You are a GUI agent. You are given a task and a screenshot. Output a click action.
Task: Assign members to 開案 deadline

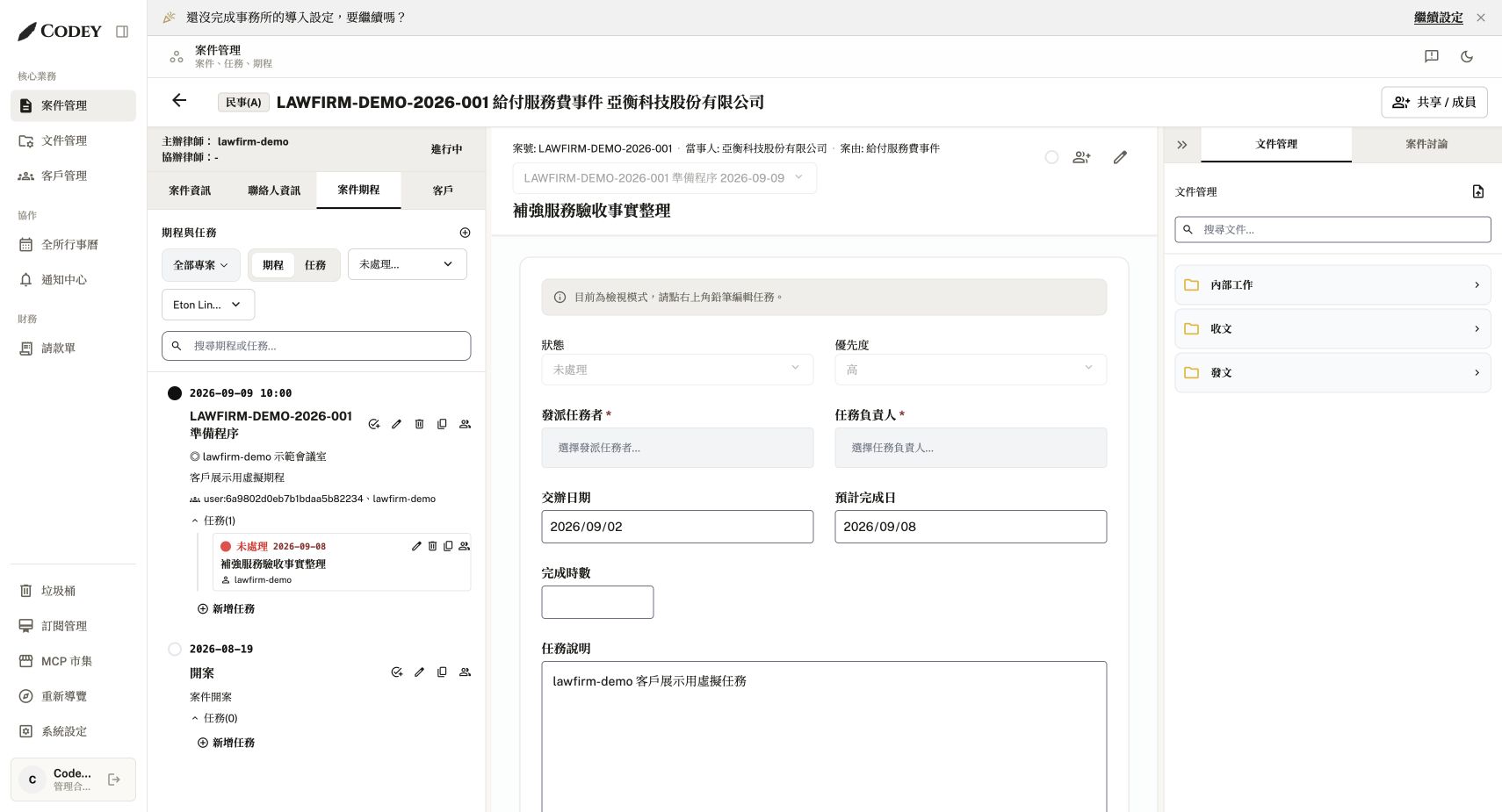point(465,672)
